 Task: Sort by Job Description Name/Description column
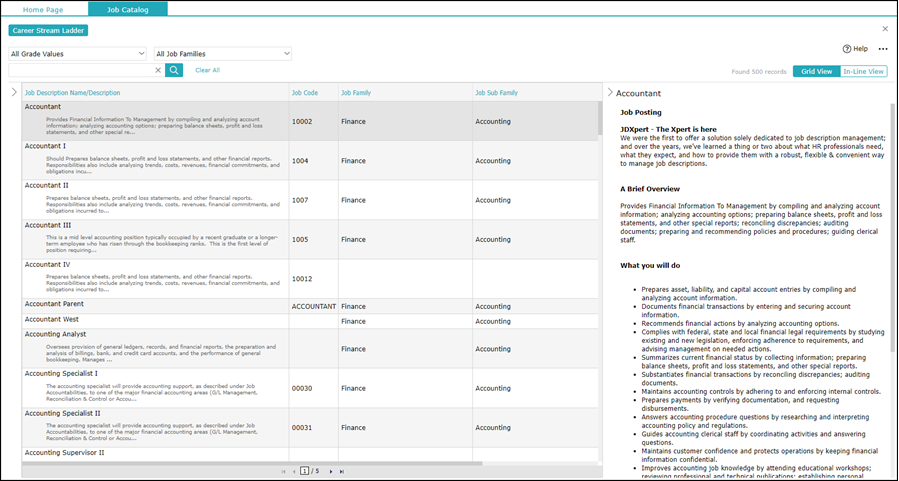pos(72,92)
